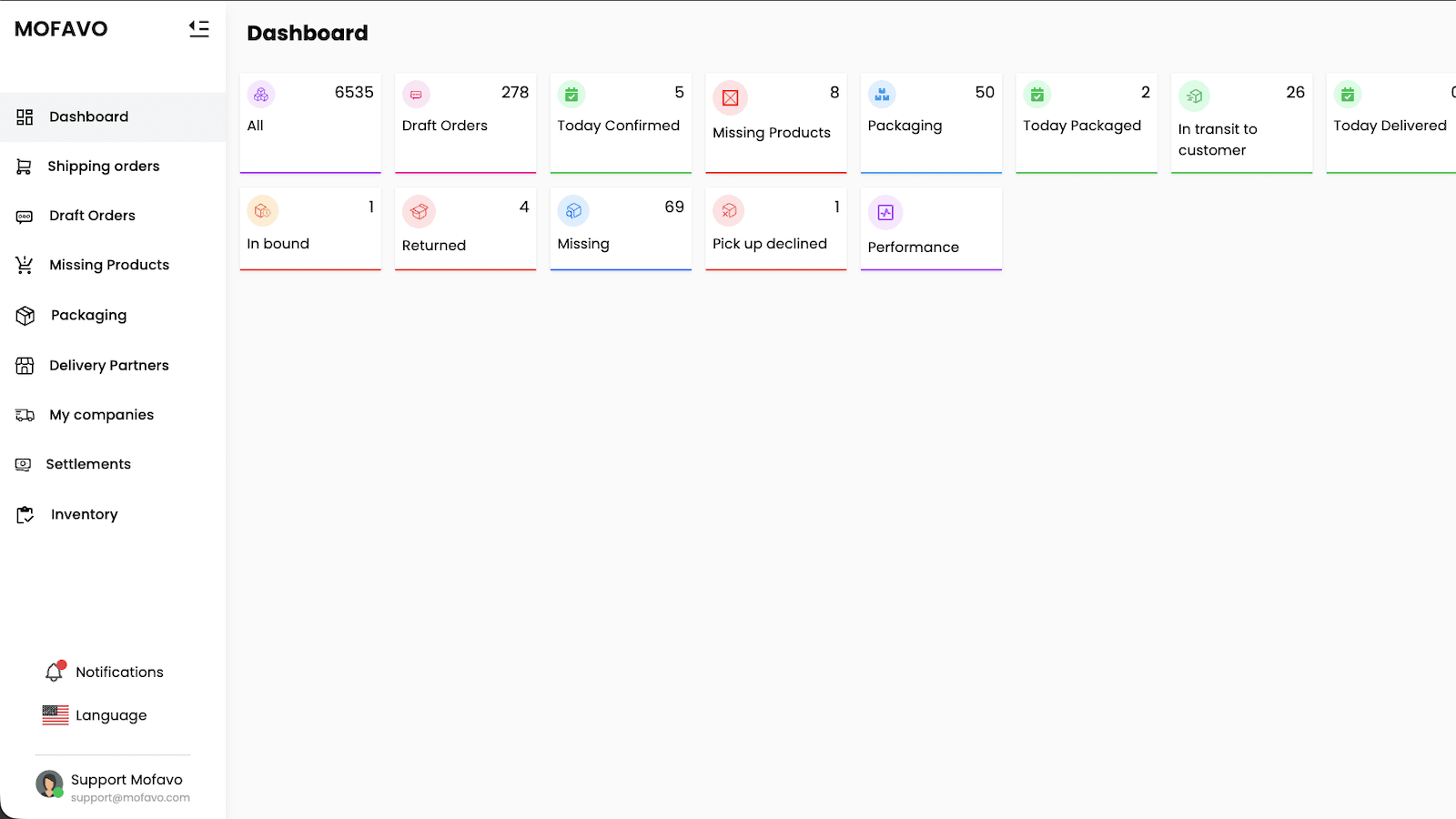
Task: Click the green package icon on In transit card
Action: pyautogui.click(x=1194, y=96)
